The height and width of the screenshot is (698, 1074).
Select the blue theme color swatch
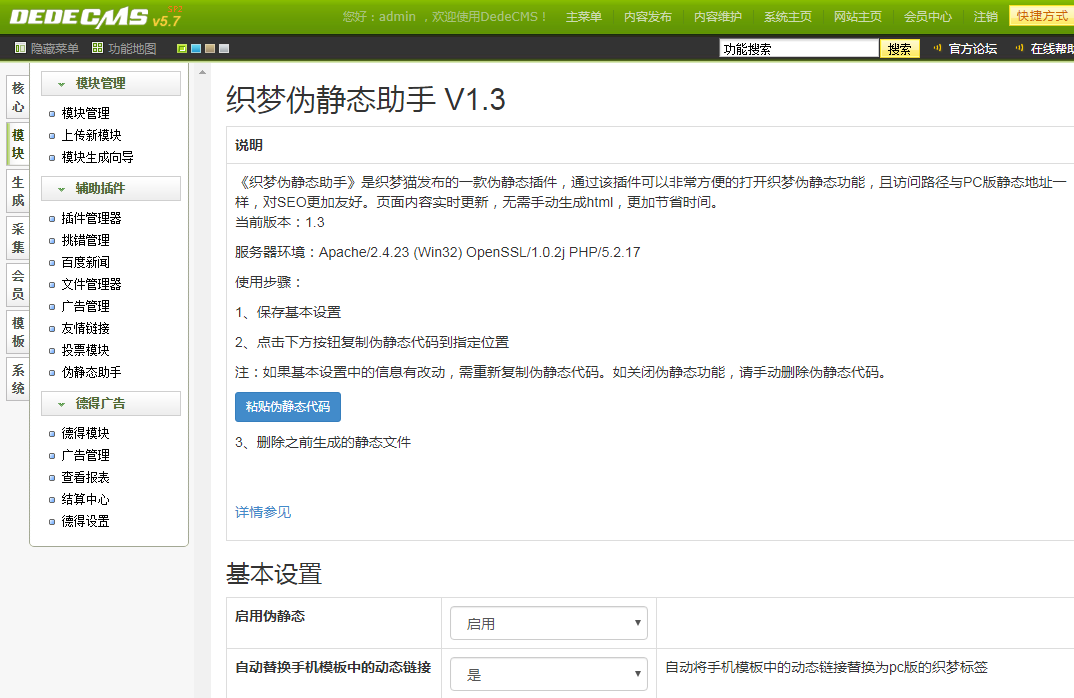click(x=196, y=49)
